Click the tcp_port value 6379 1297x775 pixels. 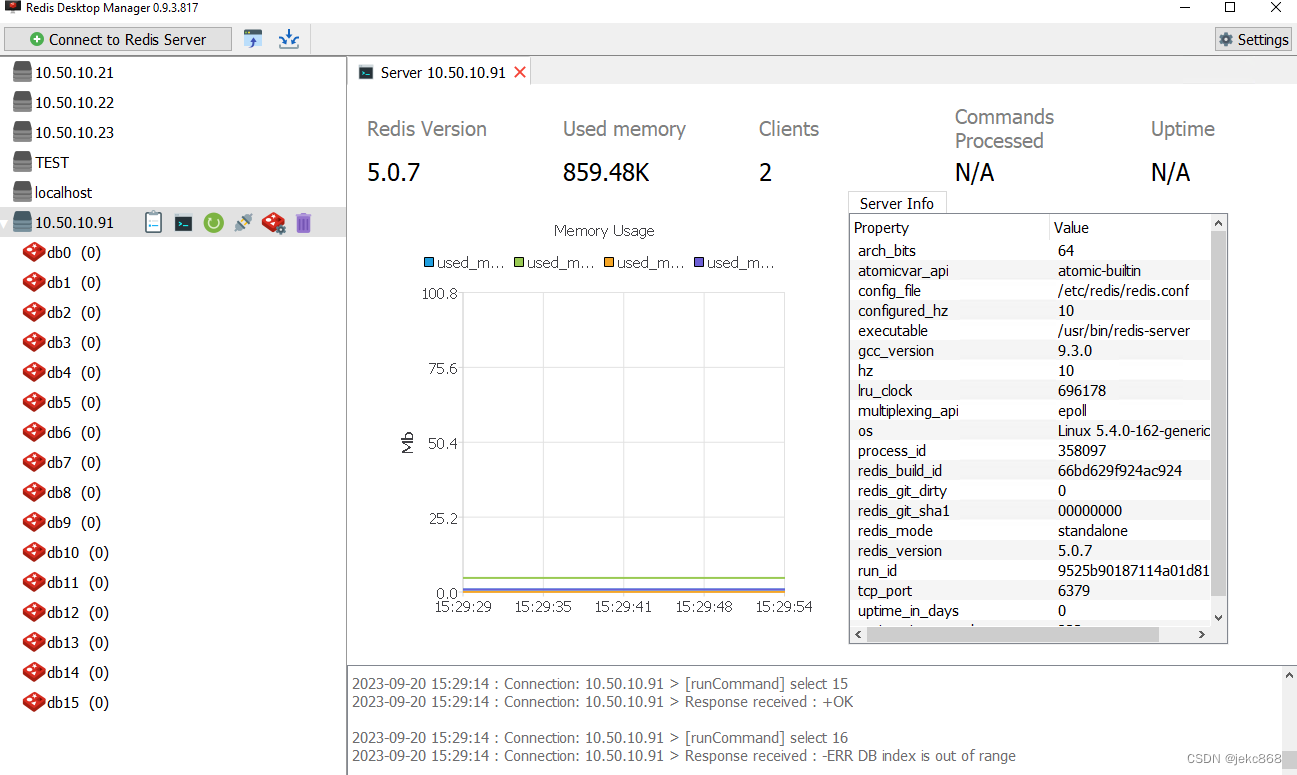[x=1074, y=590]
